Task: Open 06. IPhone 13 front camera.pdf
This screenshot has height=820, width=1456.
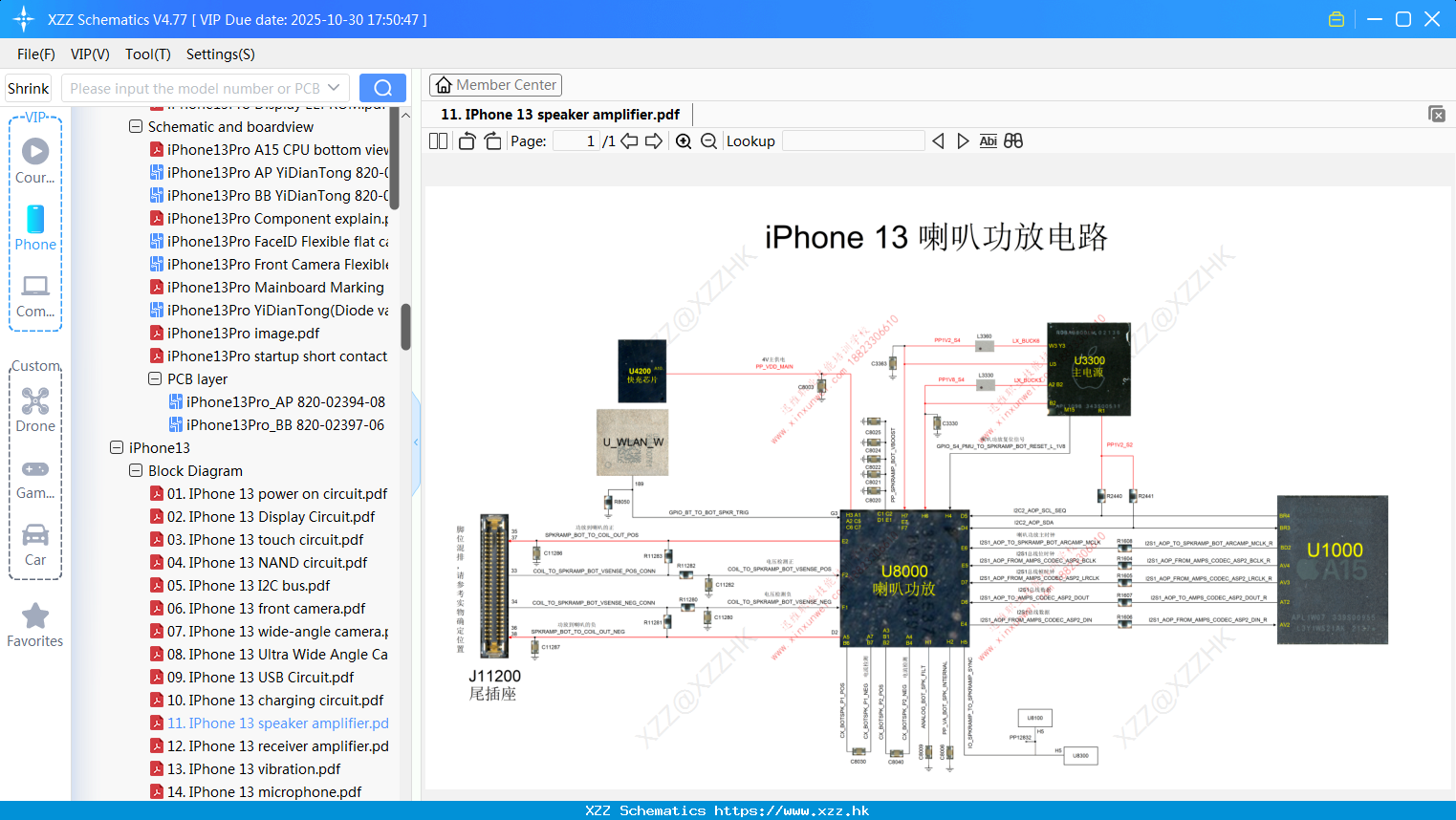Action: pyautogui.click(x=257, y=608)
